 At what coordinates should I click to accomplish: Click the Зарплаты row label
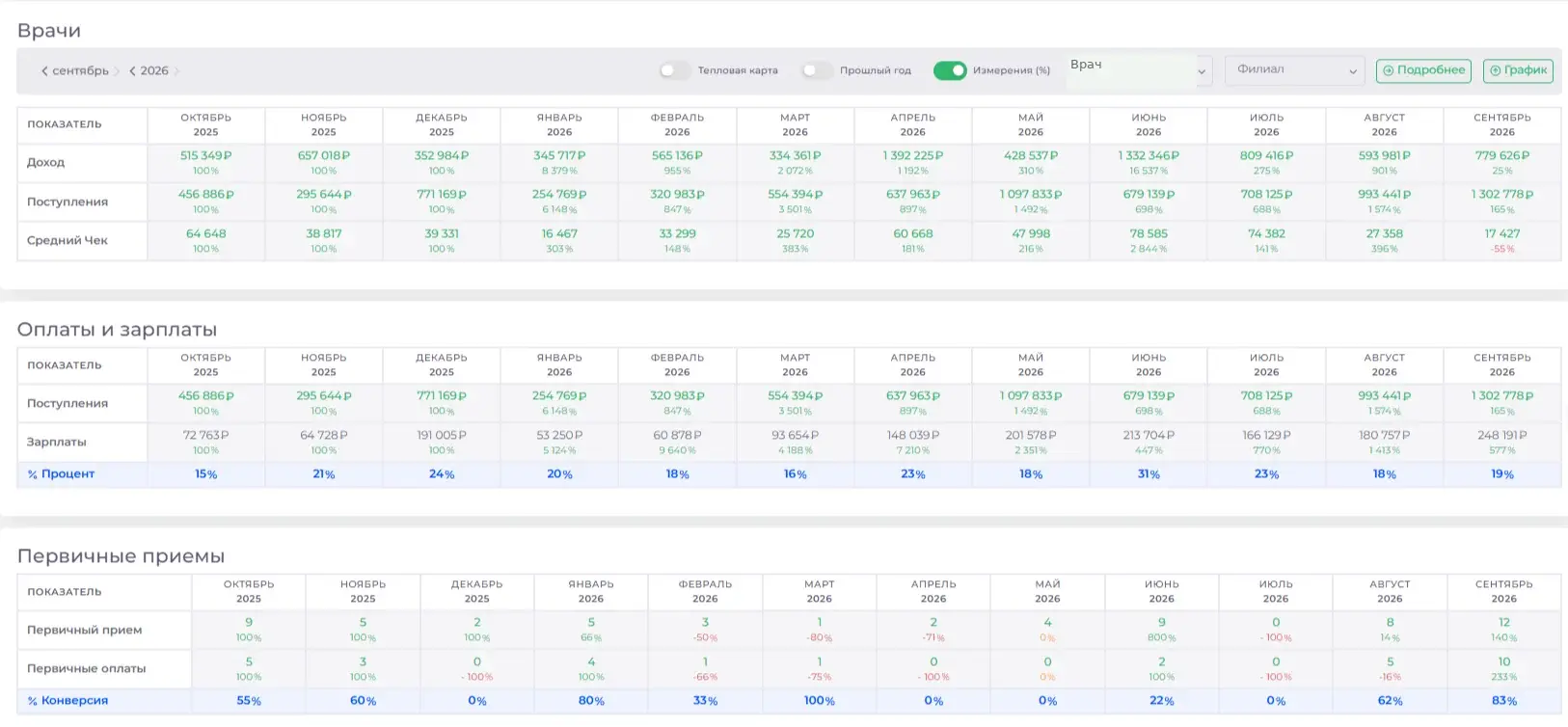click(56, 442)
